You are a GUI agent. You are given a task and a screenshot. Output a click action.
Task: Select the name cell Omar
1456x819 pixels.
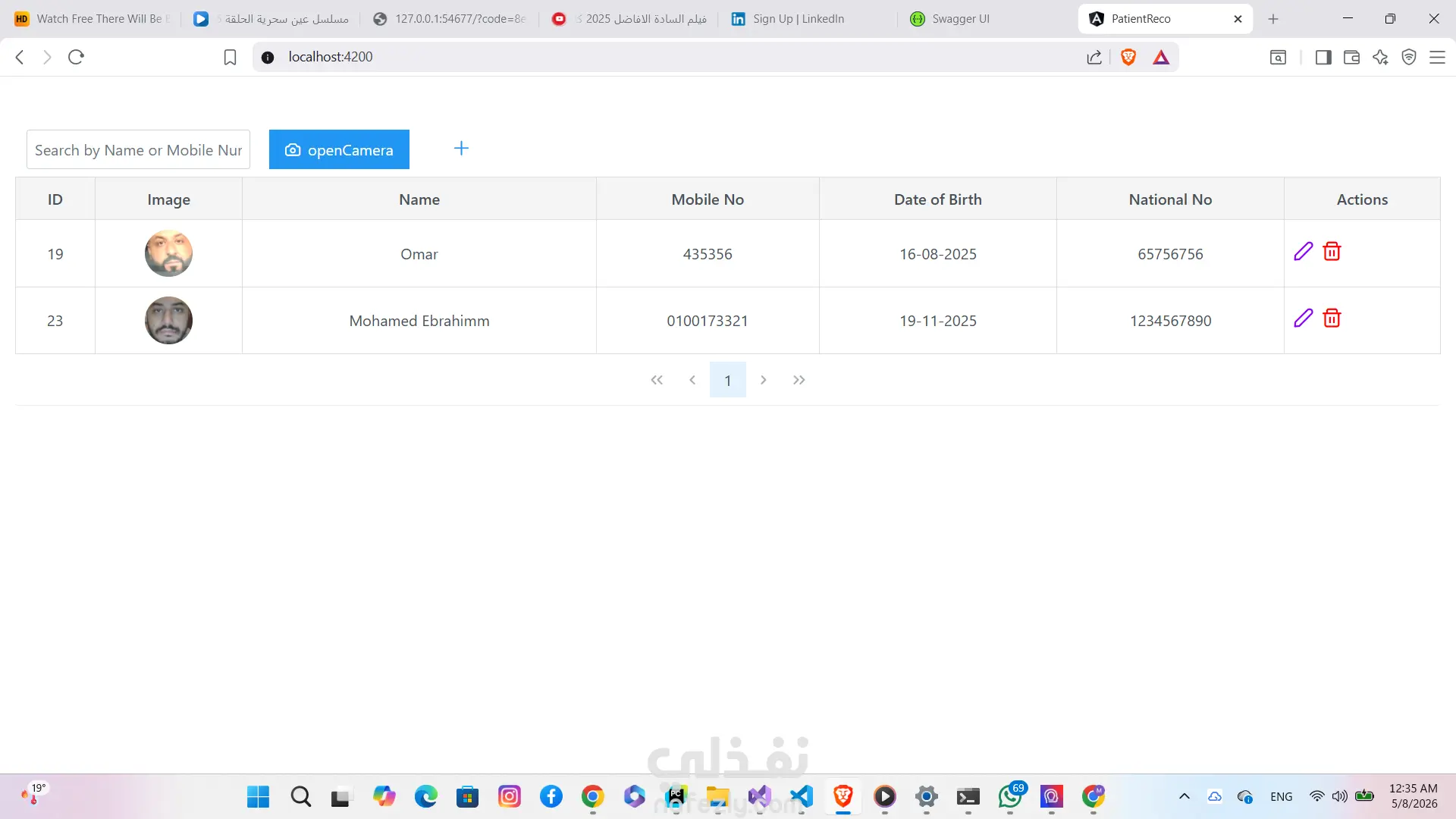click(419, 254)
